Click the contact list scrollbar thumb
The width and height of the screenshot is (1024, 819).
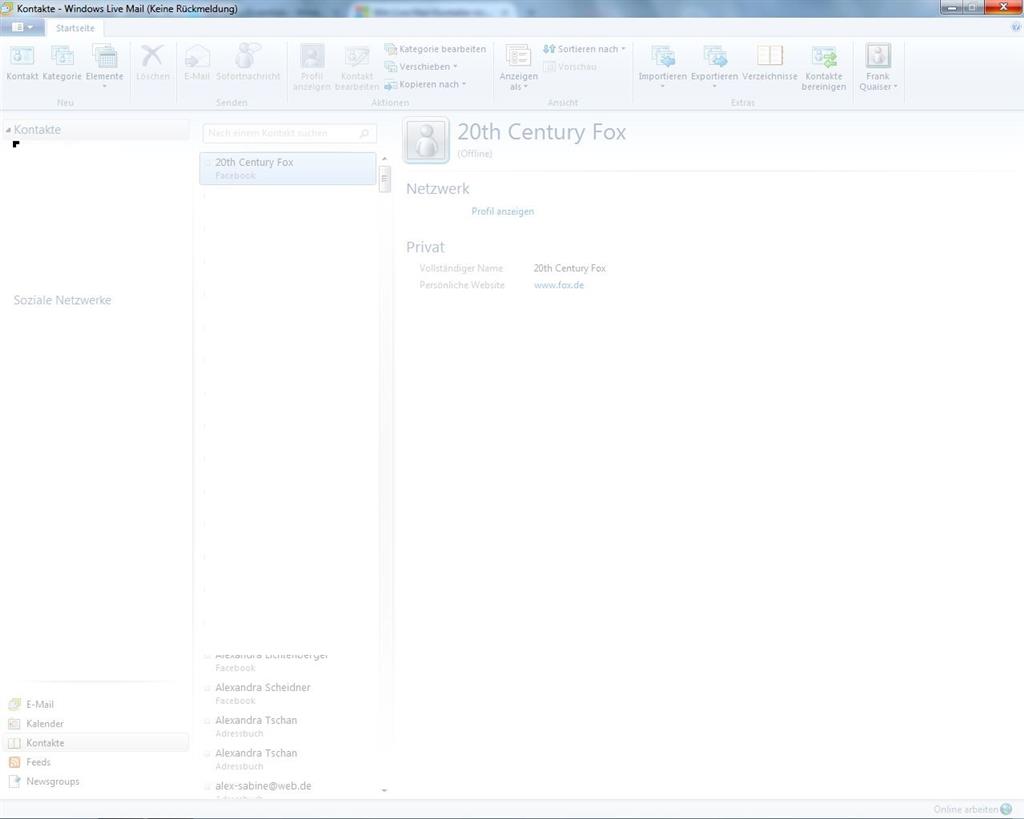[x=385, y=179]
